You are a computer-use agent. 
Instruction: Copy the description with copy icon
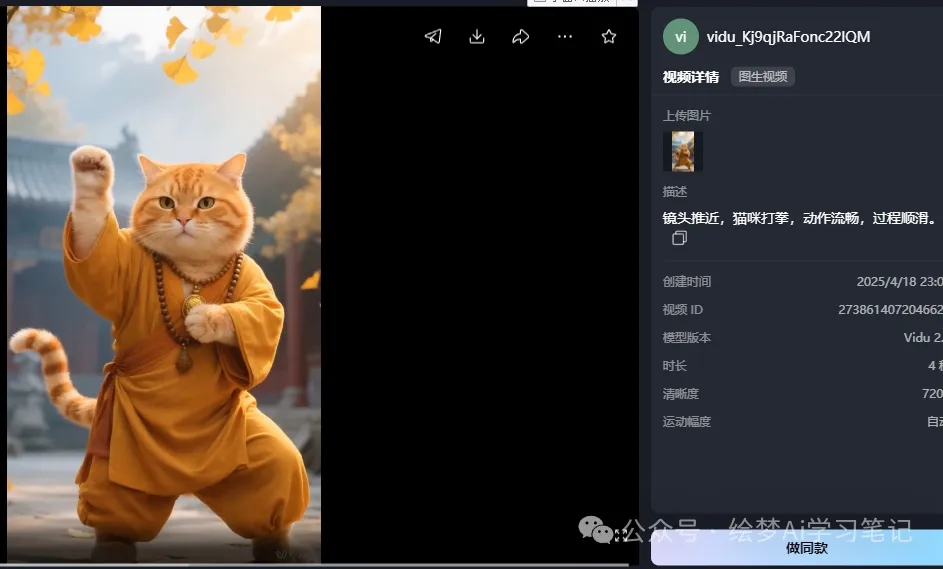pyautogui.click(x=679, y=238)
